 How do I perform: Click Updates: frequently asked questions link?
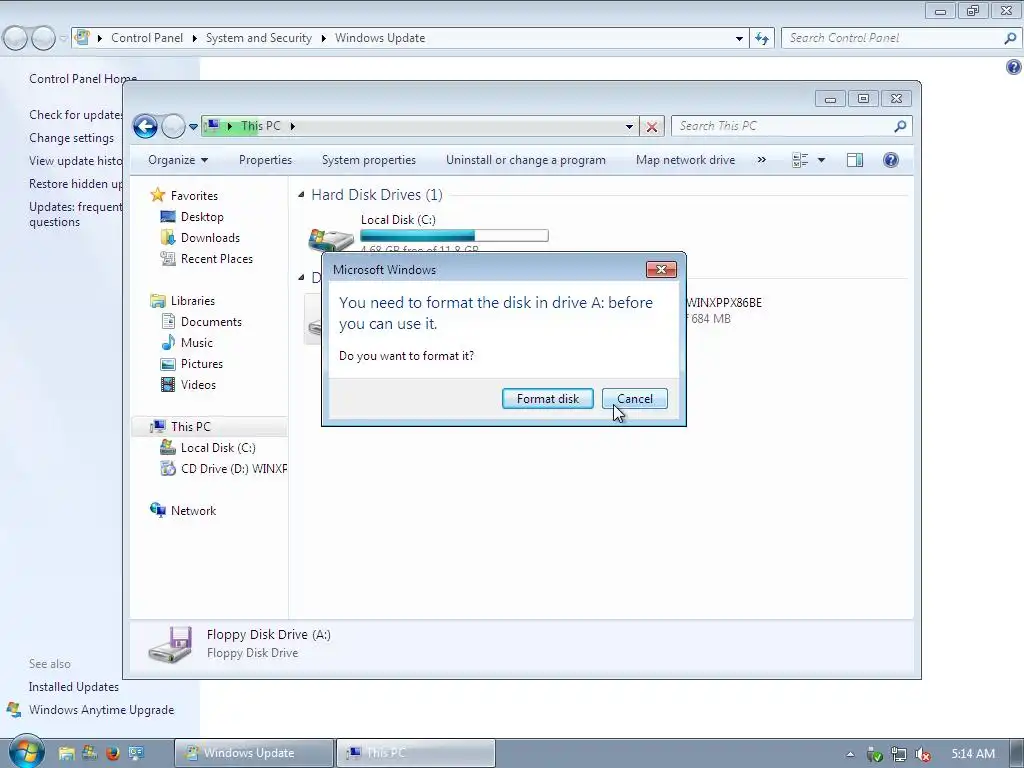(x=75, y=214)
